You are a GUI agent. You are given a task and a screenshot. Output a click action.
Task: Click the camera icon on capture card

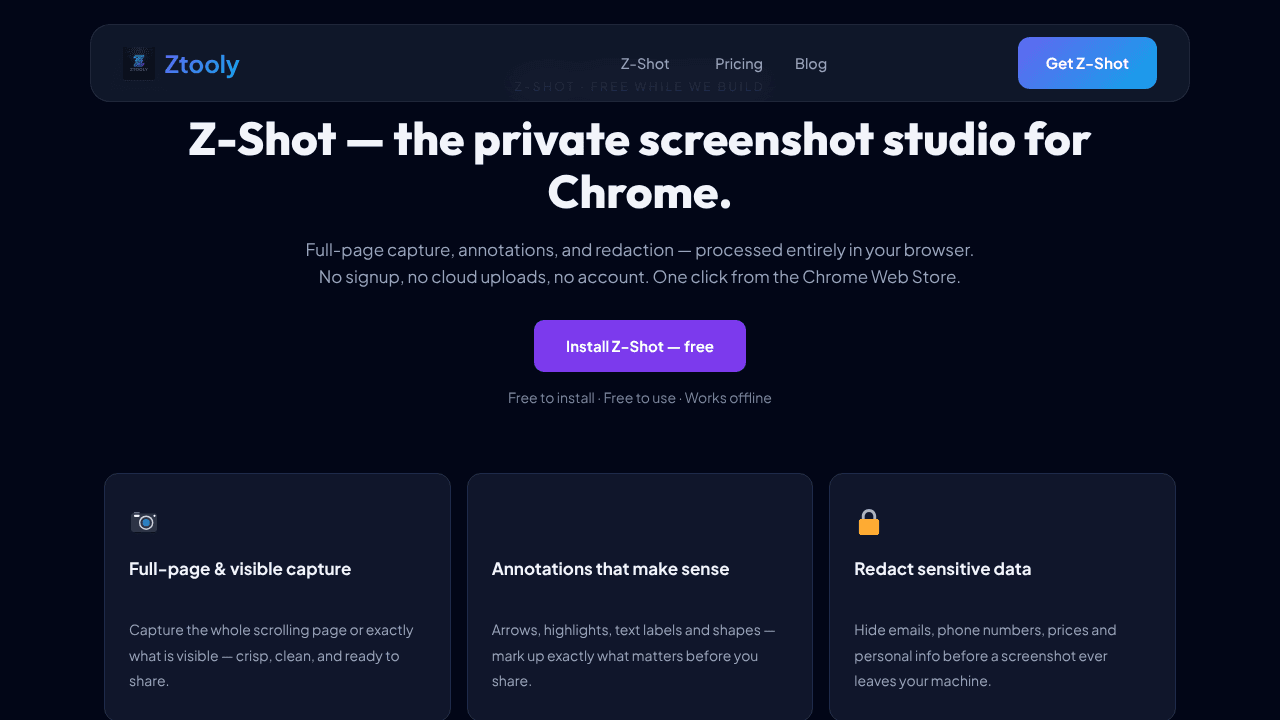click(144, 522)
